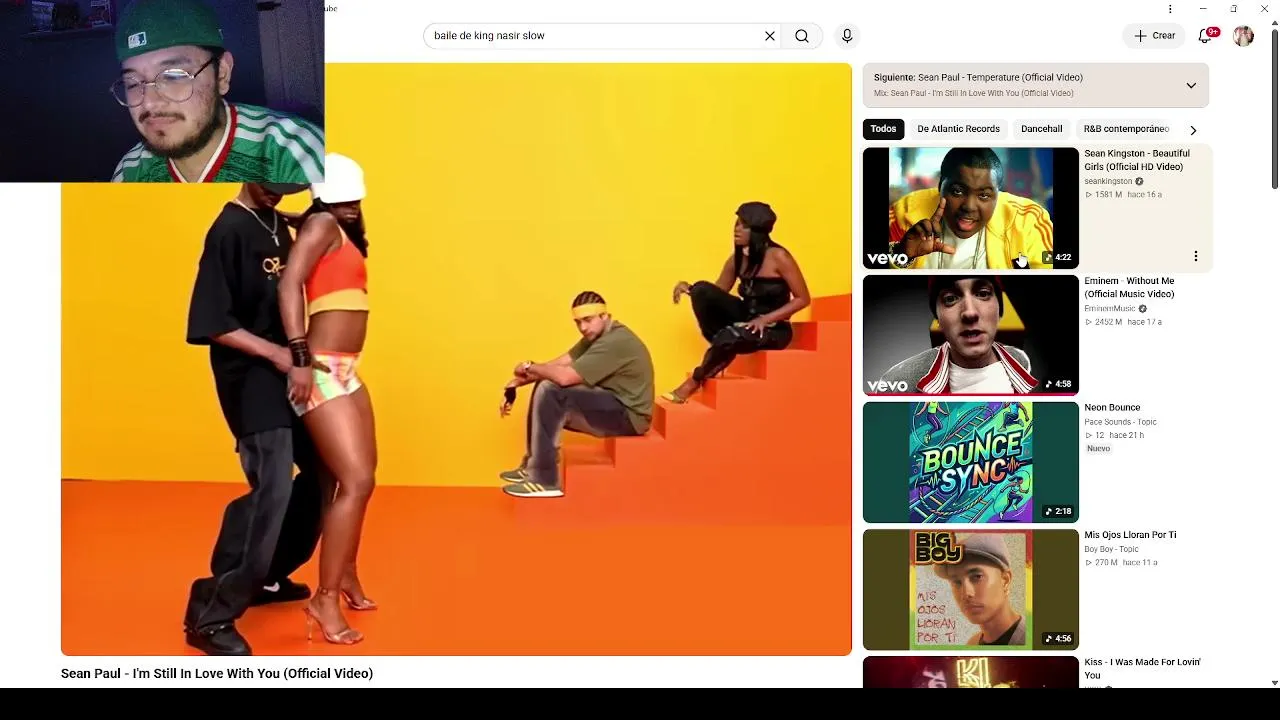Open Kiss - I Was Made For Lovin' You
The image size is (1280, 720).
point(1142,668)
